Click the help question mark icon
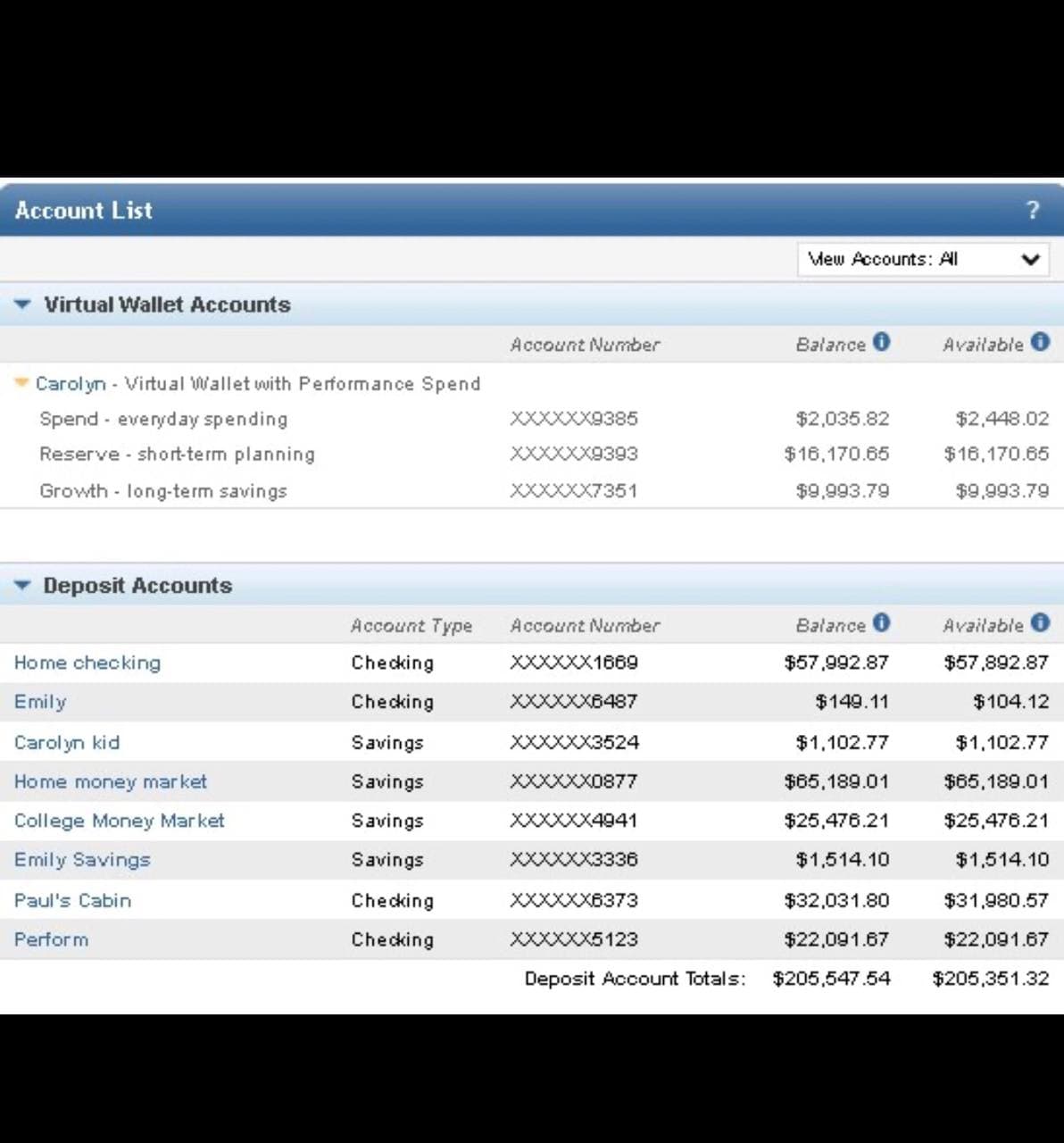Viewport: 1064px width, 1143px height. coord(1033,211)
